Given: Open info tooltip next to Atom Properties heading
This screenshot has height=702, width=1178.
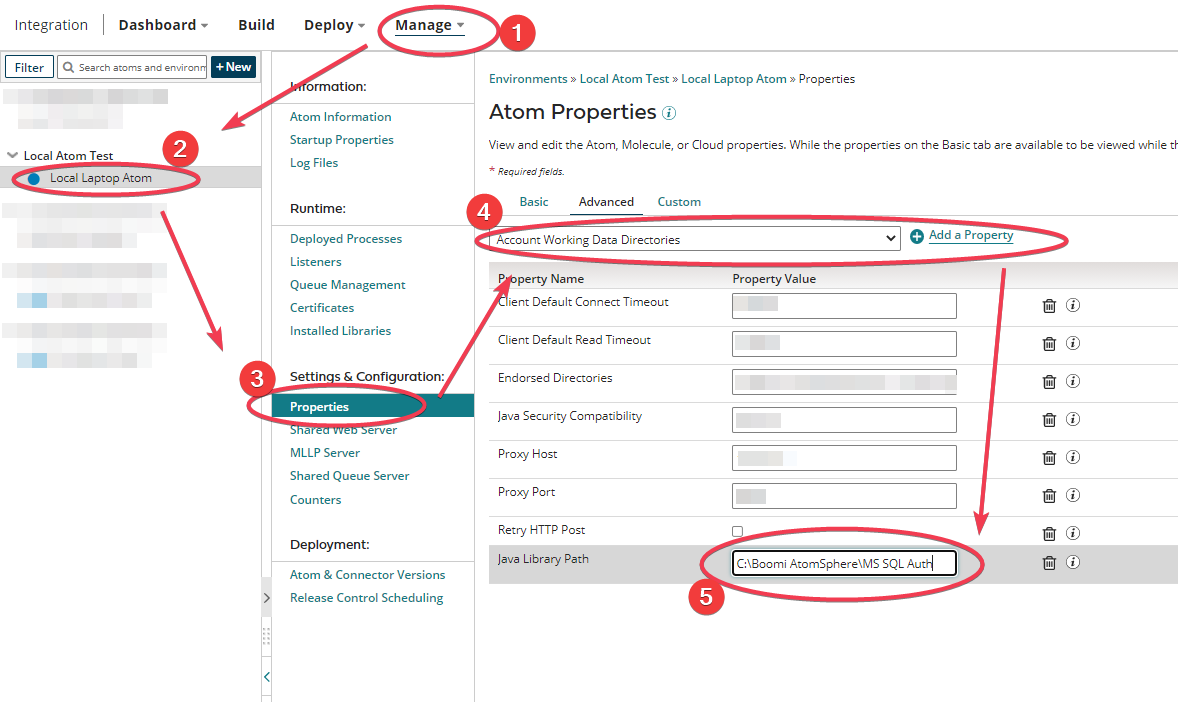Looking at the screenshot, I should (666, 113).
